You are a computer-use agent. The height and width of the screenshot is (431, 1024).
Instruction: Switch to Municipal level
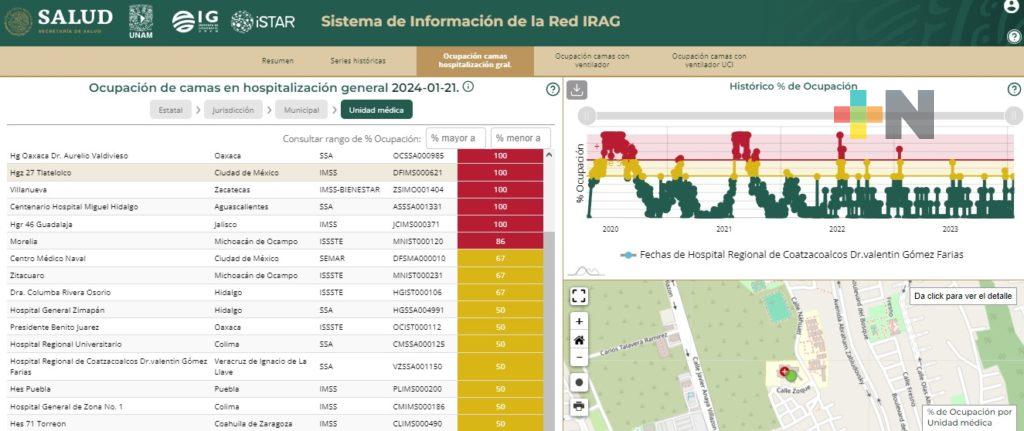click(301, 110)
